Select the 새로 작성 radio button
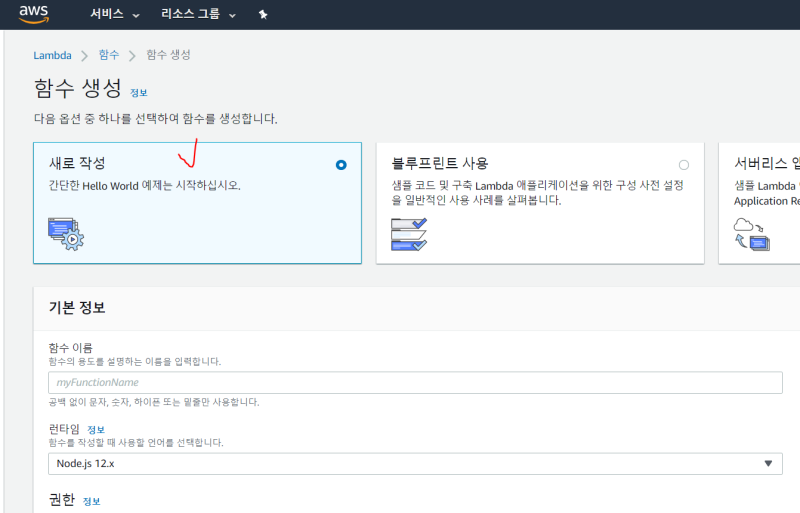The height and width of the screenshot is (513, 800). point(342,165)
